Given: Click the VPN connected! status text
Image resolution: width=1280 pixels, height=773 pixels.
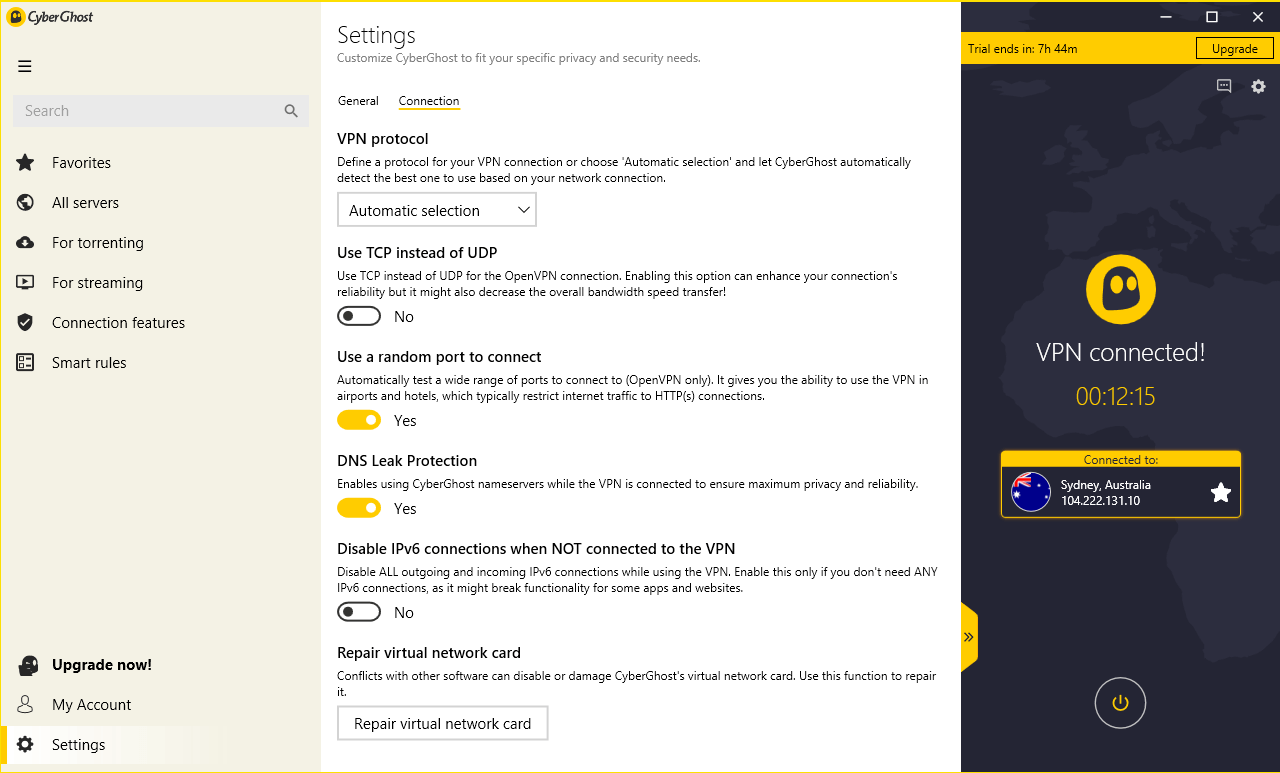Looking at the screenshot, I should [x=1121, y=352].
